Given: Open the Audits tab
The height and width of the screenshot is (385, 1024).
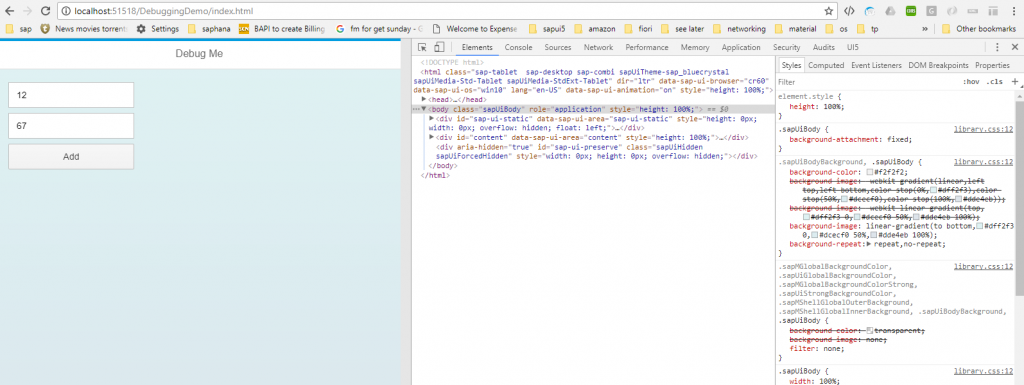Looking at the screenshot, I should coord(824,47).
